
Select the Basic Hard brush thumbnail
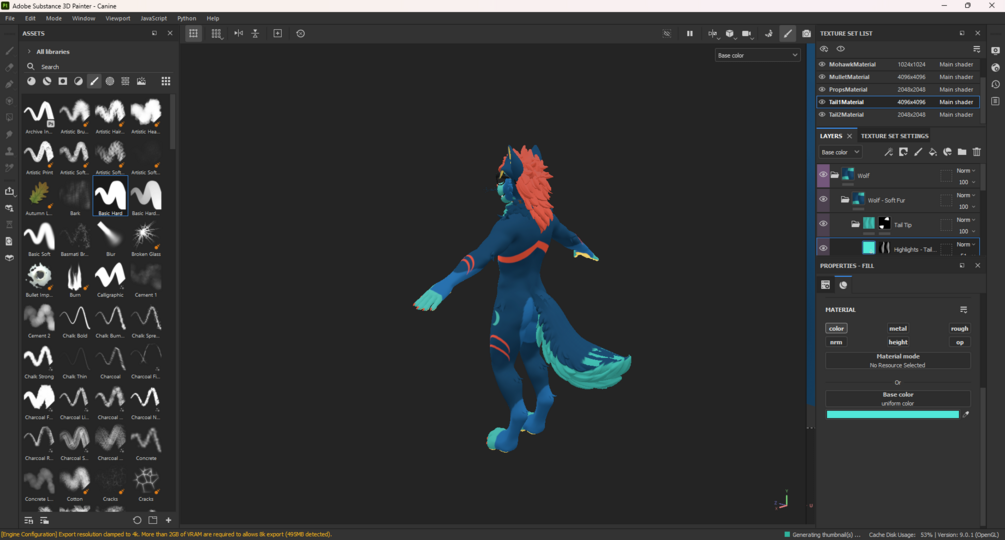(x=110, y=196)
